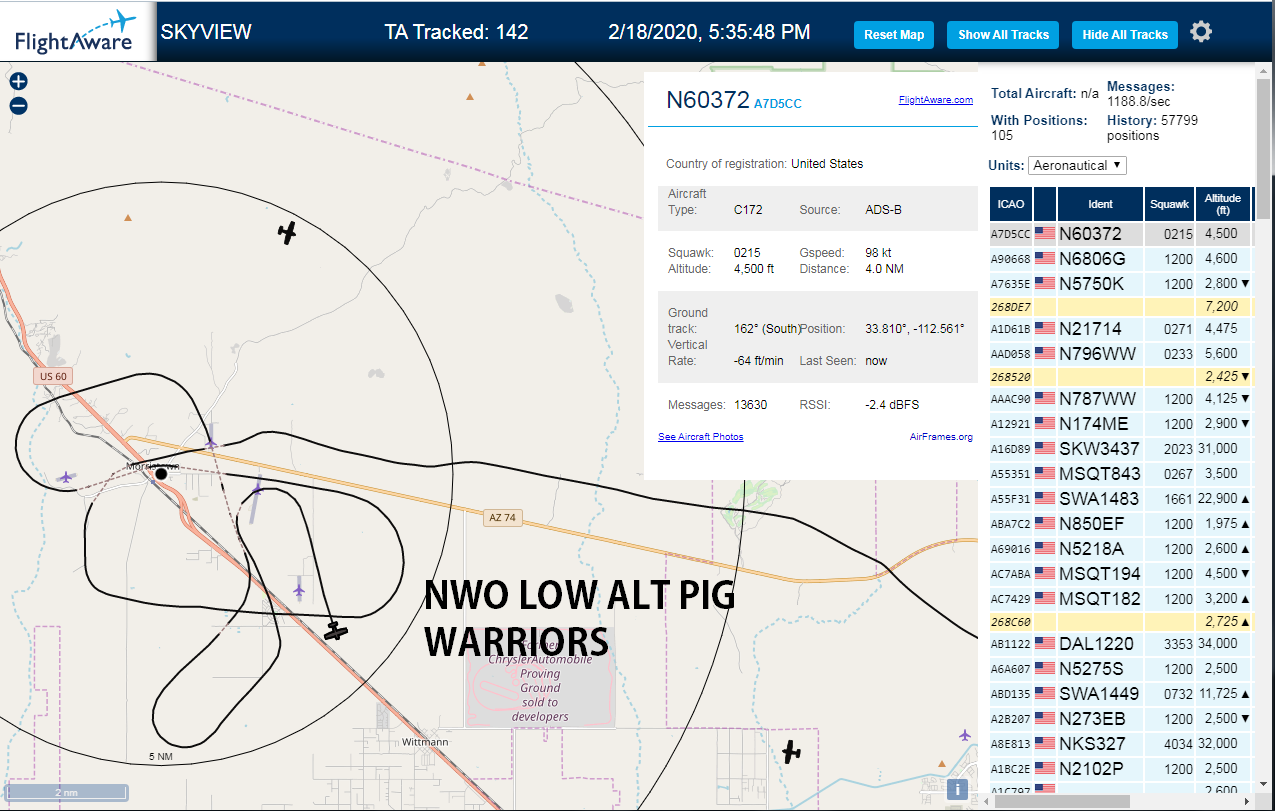Click the SKYVIEW title text
This screenshot has height=811, width=1275.
[x=206, y=32]
